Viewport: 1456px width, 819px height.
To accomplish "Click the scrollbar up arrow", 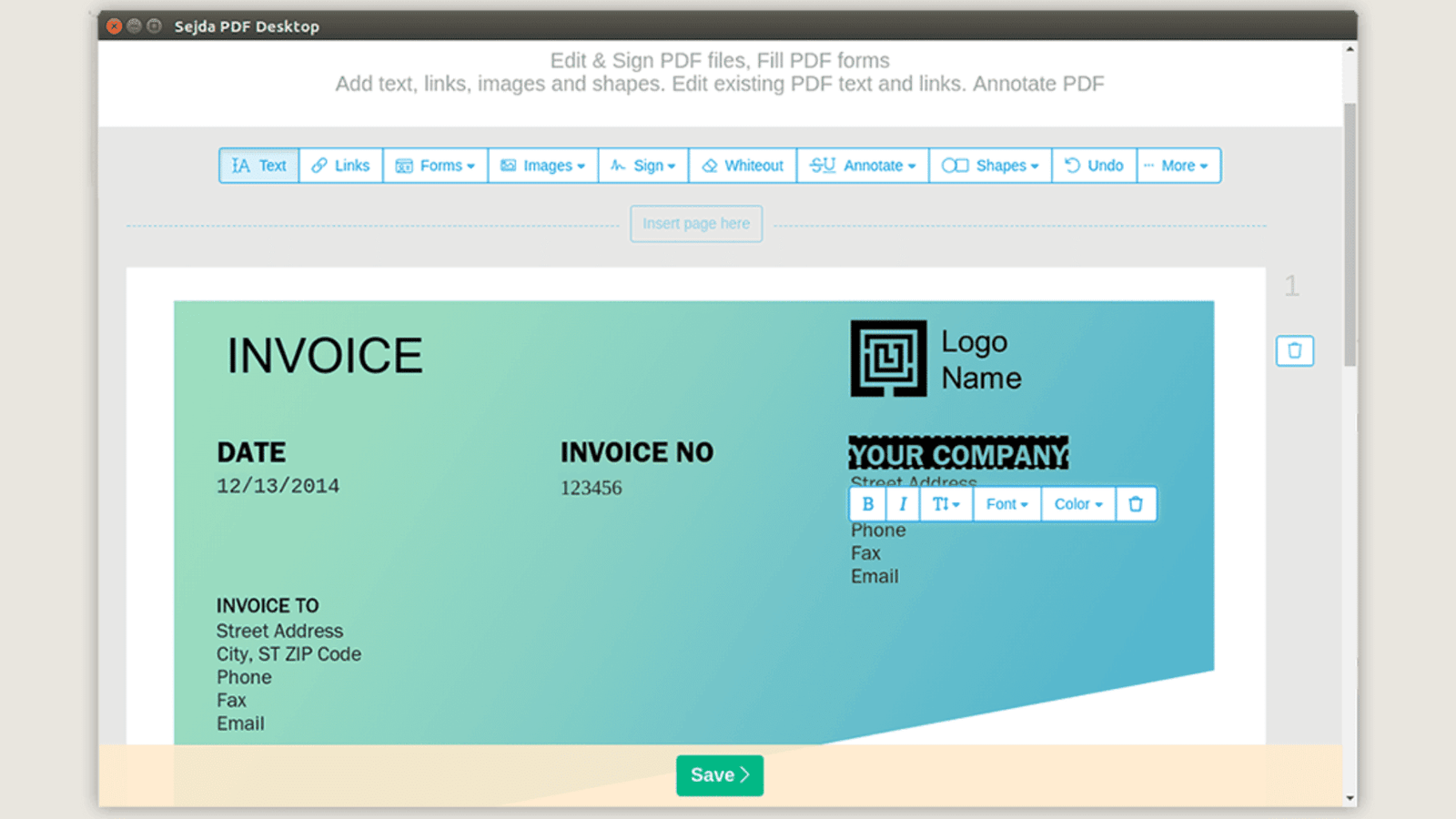I will point(1350,49).
